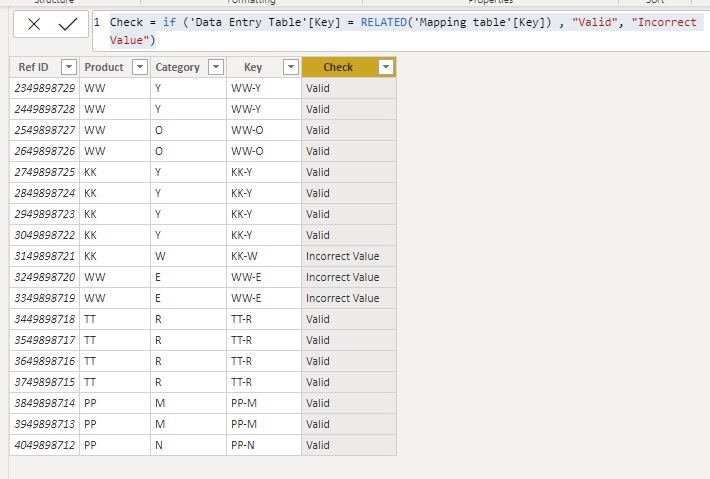Select Valid check cell for Ref ID 2349898729

click(349, 88)
